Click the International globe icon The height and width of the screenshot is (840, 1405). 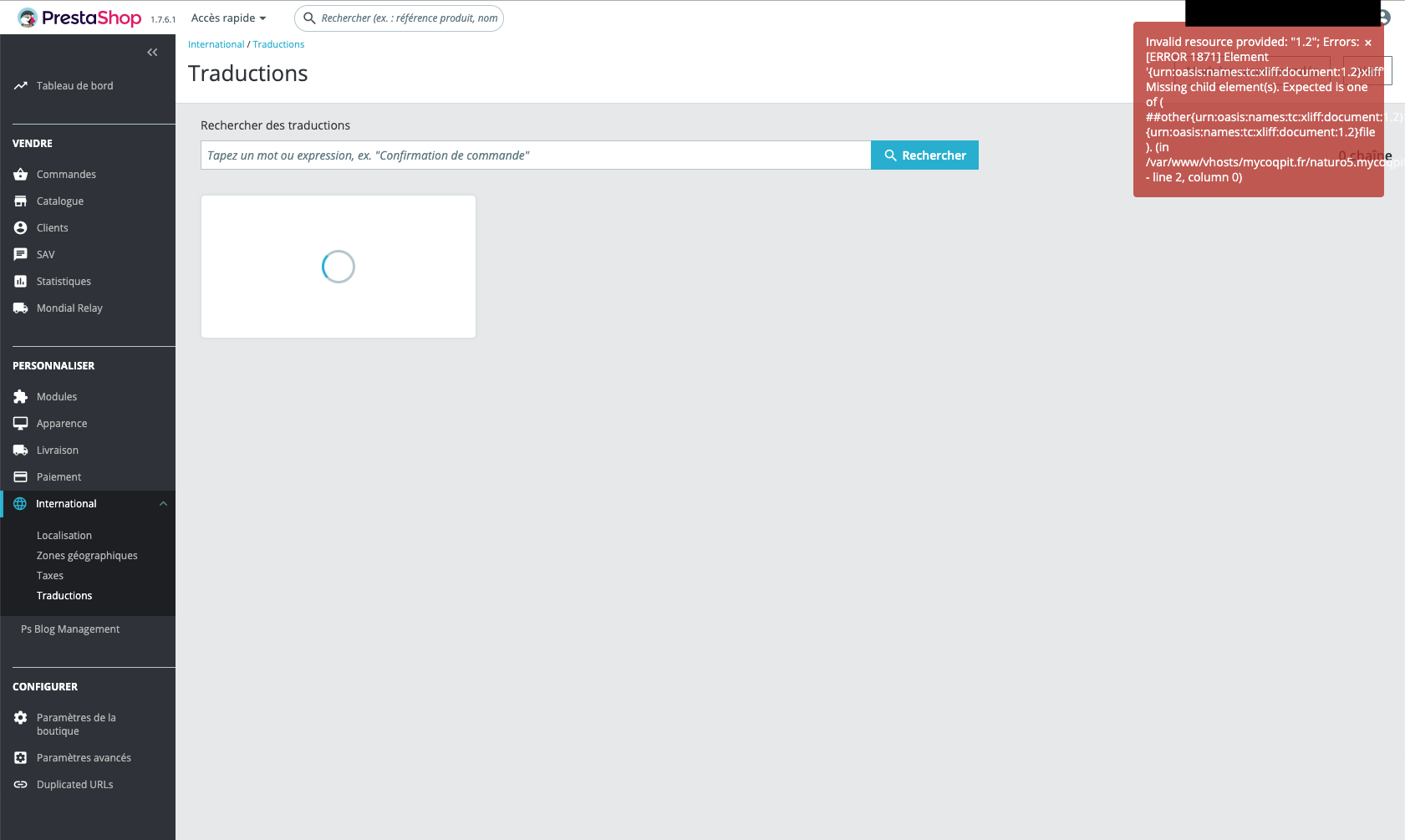pyautogui.click(x=20, y=503)
